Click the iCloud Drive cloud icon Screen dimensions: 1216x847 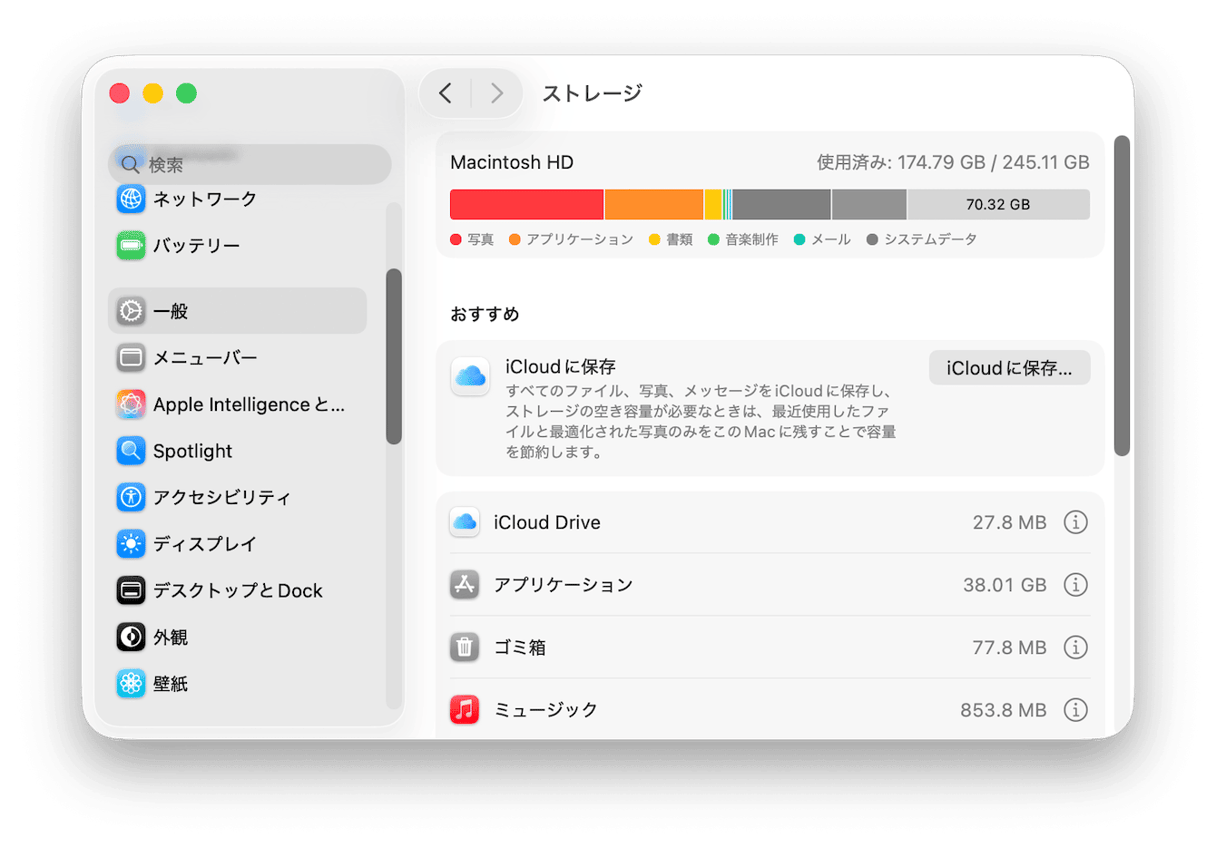464,522
